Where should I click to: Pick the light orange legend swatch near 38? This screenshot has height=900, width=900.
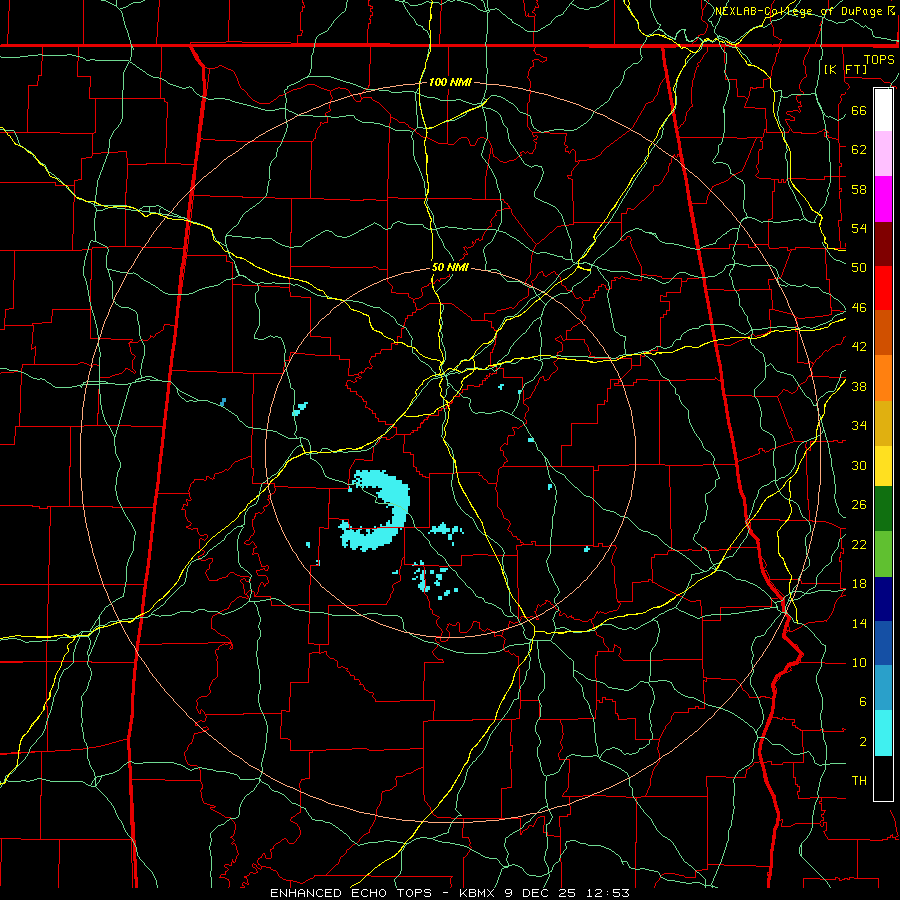pyautogui.click(x=883, y=378)
